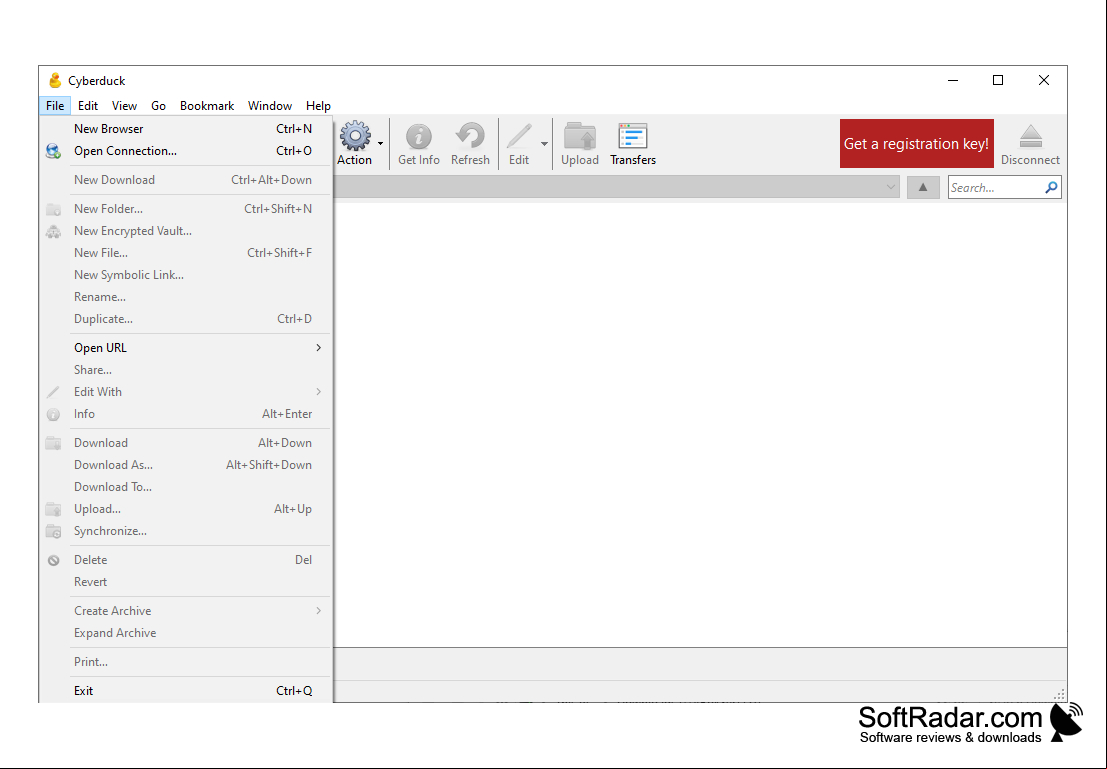Viewport: 1107px width, 769px height.
Task: Click the New Folder menu icon
Action: tap(54, 209)
